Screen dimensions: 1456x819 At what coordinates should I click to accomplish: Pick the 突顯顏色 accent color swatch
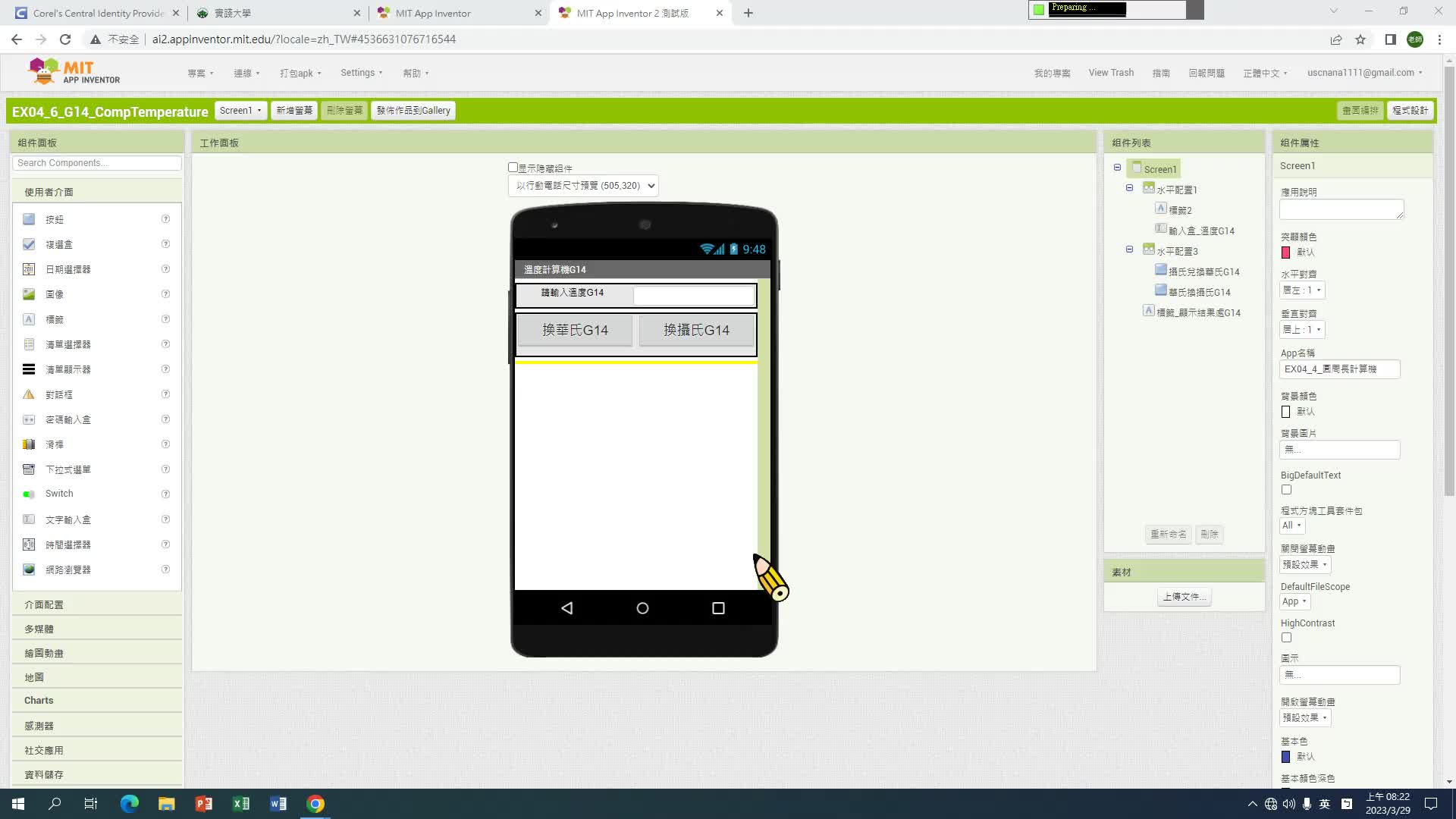point(1285,253)
